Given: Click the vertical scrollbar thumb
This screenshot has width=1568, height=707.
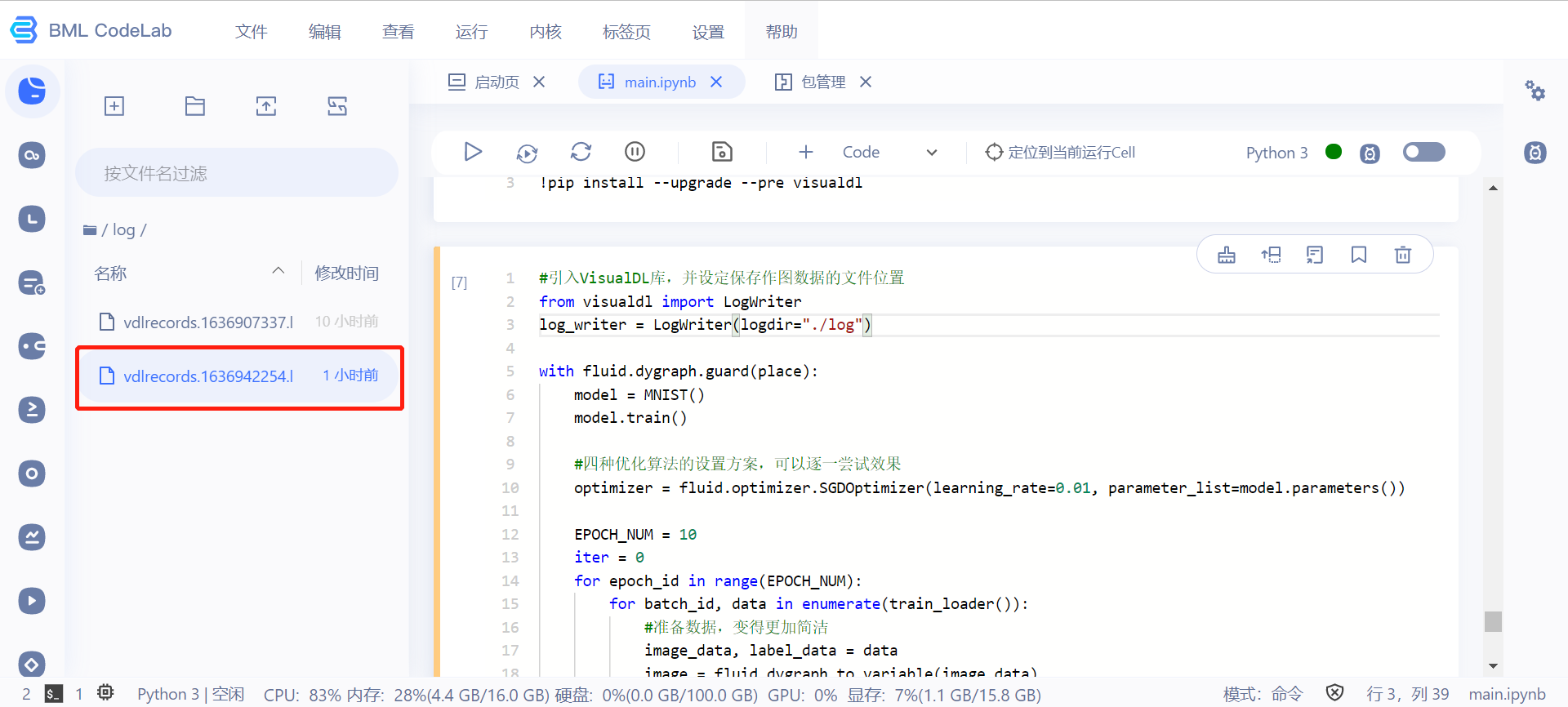Looking at the screenshot, I should coord(1493,621).
